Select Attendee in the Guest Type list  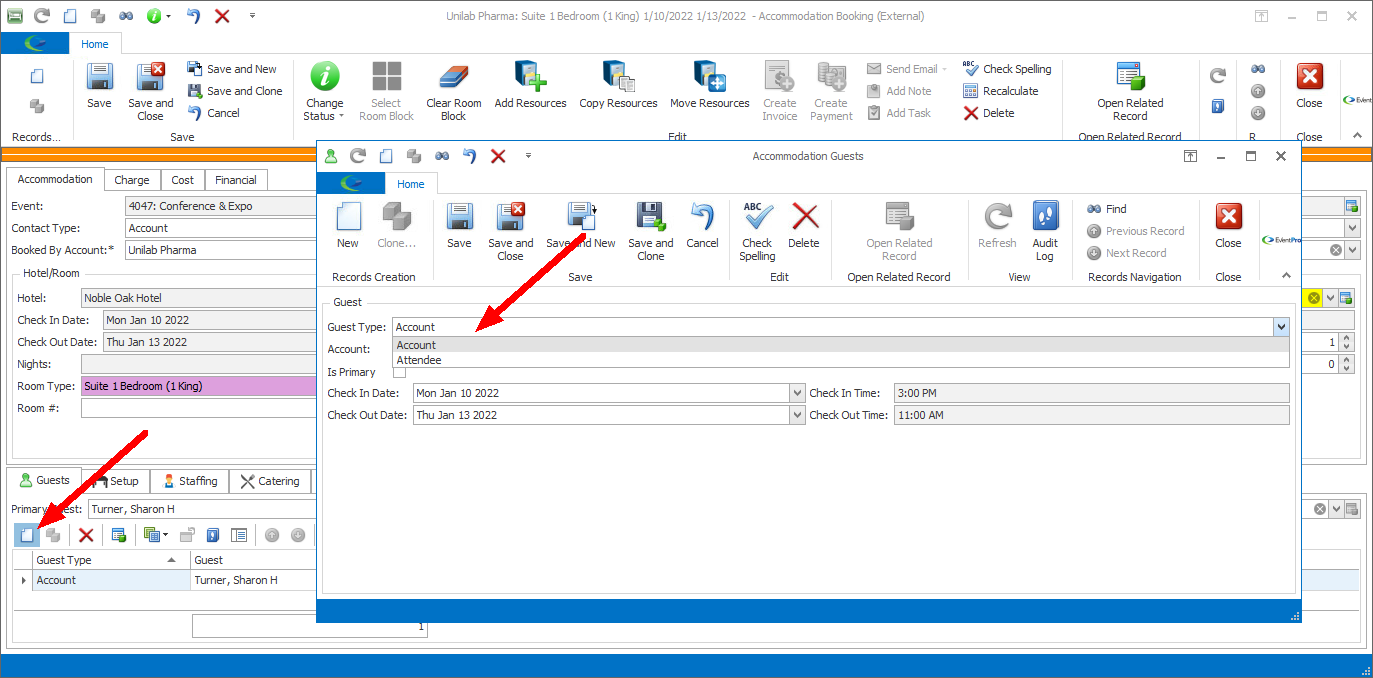(840, 360)
